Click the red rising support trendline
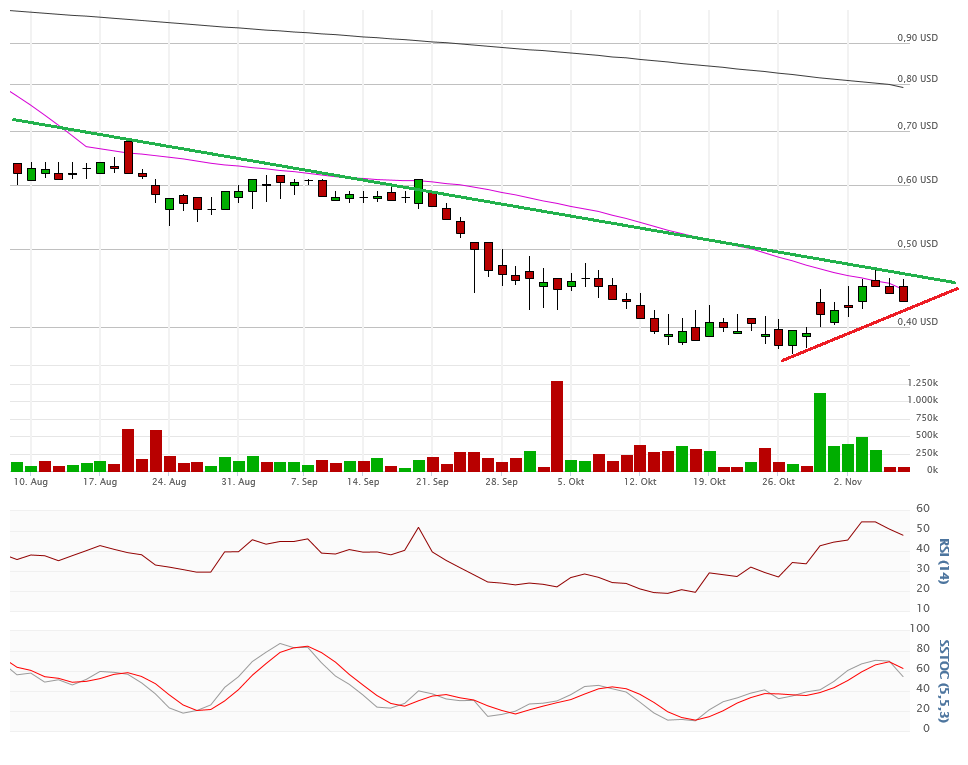The width and height of the screenshot is (968, 765). pyautogui.click(x=870, y=324)
